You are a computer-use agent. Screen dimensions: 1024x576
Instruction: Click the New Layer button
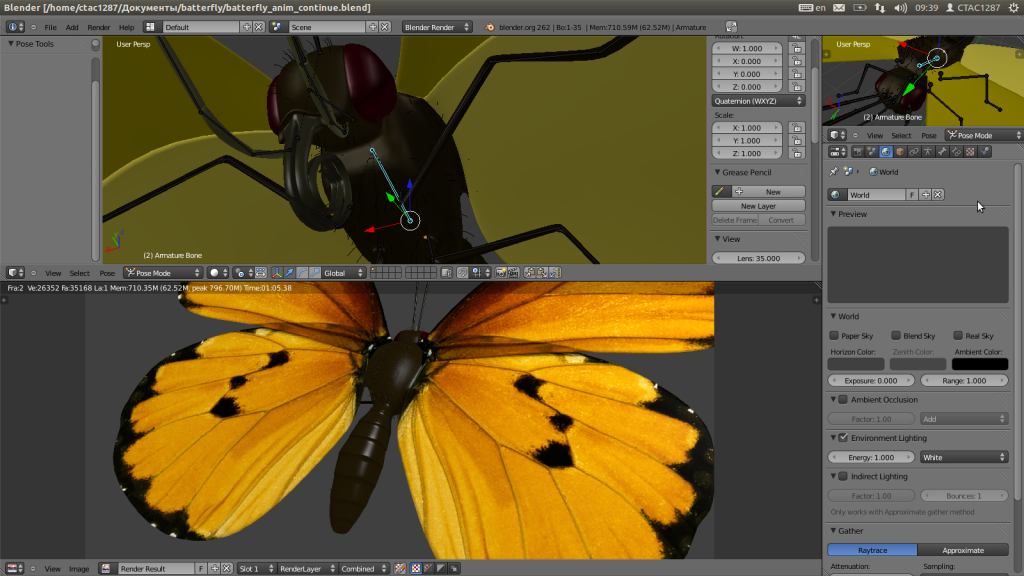[758, 206]
